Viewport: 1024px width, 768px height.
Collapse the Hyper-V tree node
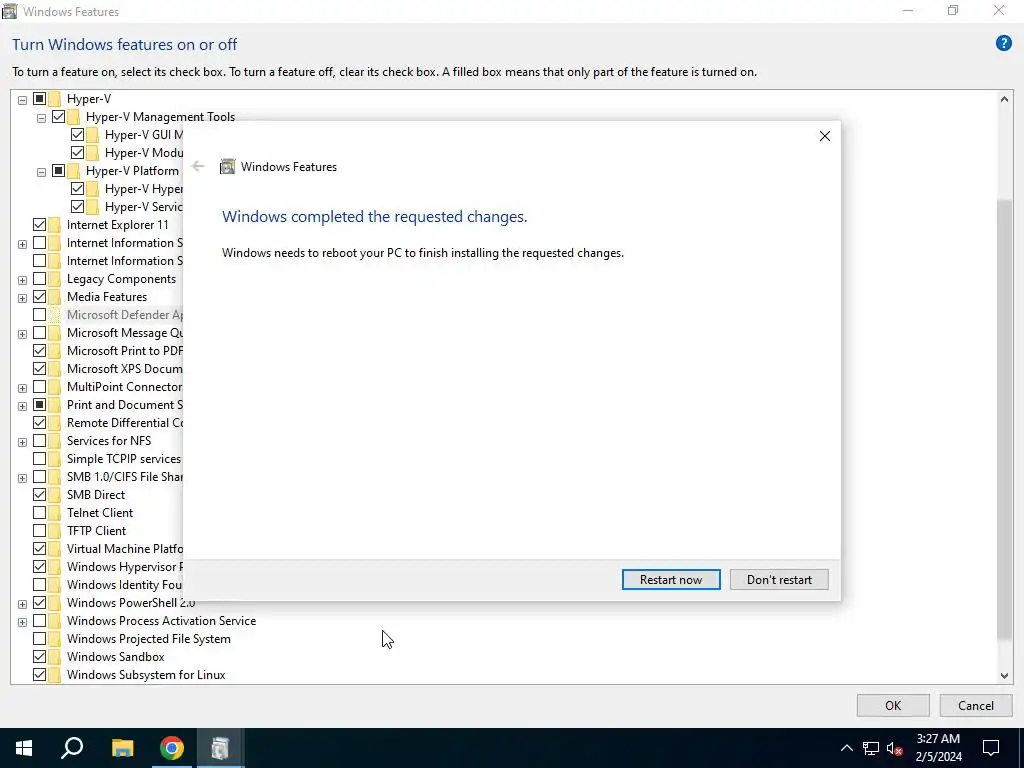[22, 100]
